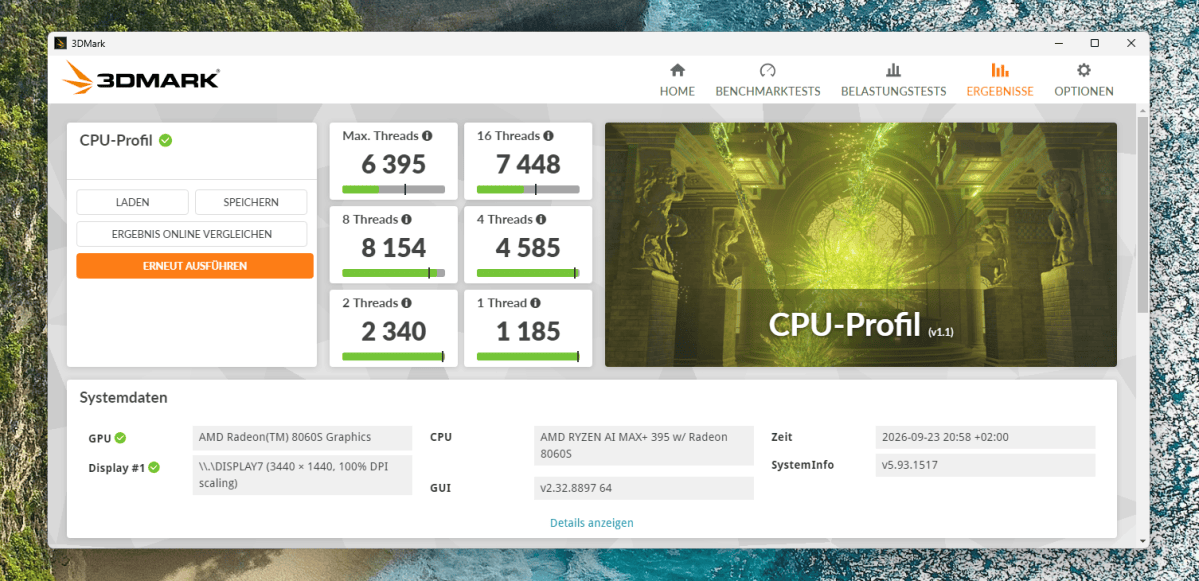
Task: Click the 16 Threads score 7 448
Action: (528, 164)
